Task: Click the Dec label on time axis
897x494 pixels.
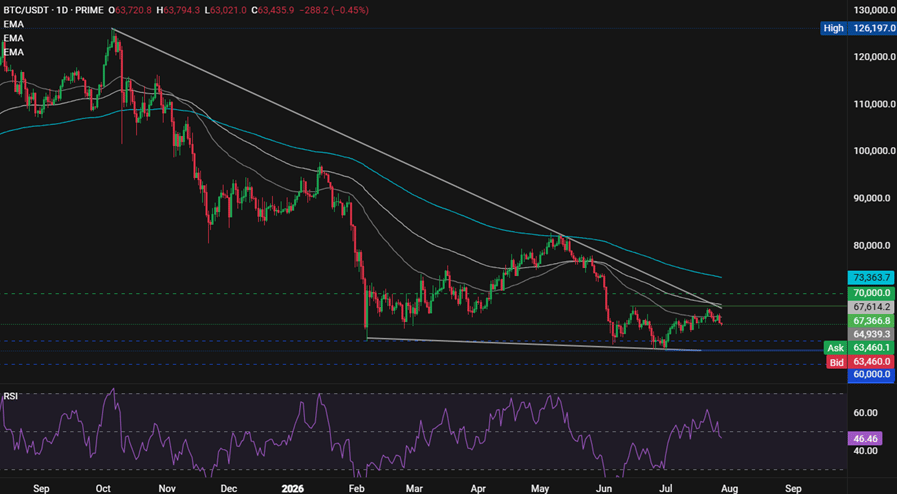Action: point(228,489)
